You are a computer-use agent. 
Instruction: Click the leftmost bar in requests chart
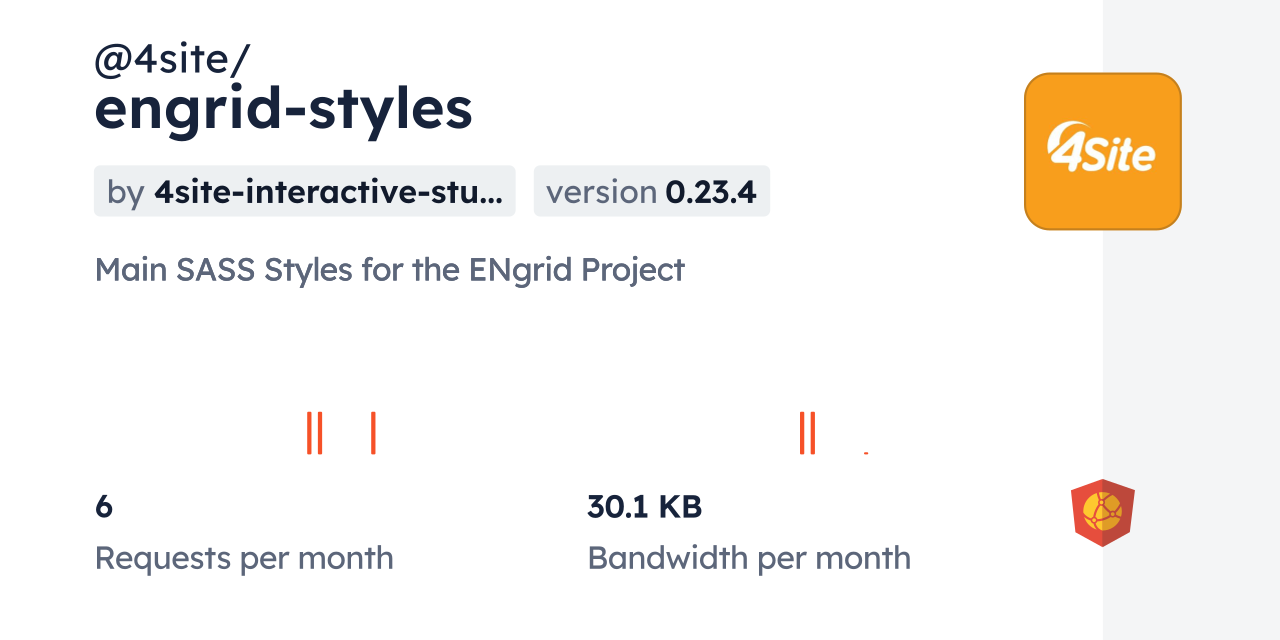click(x=310, y=433)
